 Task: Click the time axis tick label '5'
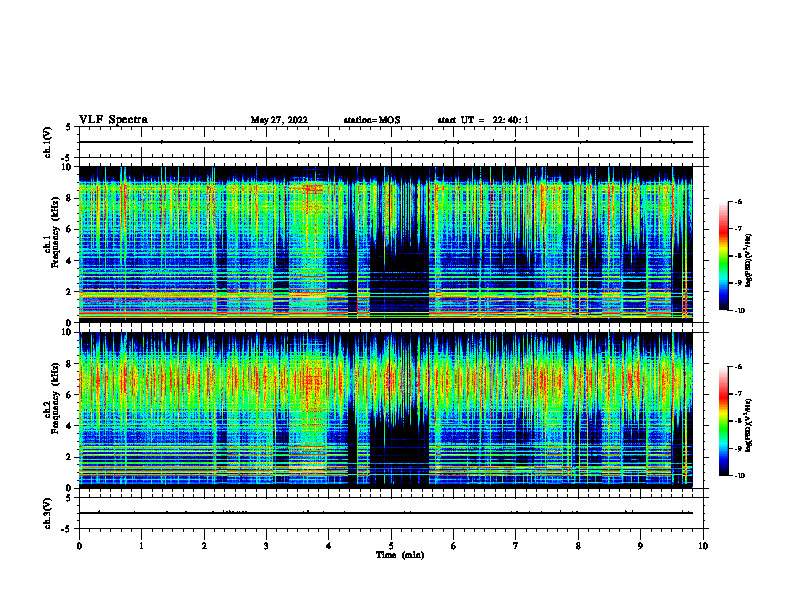tap(391, 546)
